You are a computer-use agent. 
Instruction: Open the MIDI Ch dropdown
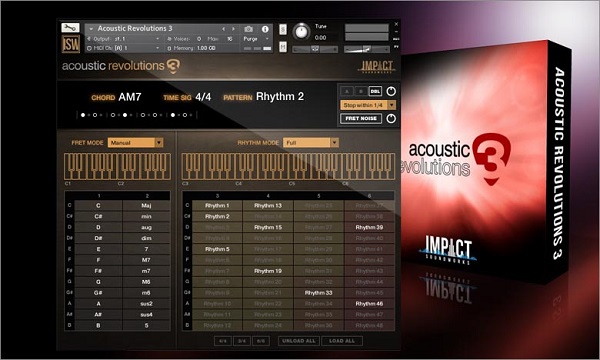[123, 48]
